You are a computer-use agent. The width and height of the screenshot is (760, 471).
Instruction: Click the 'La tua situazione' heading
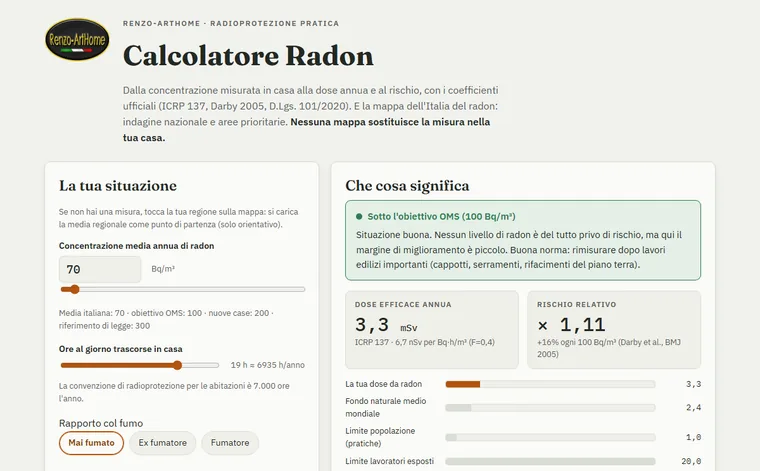click(118, 186)
